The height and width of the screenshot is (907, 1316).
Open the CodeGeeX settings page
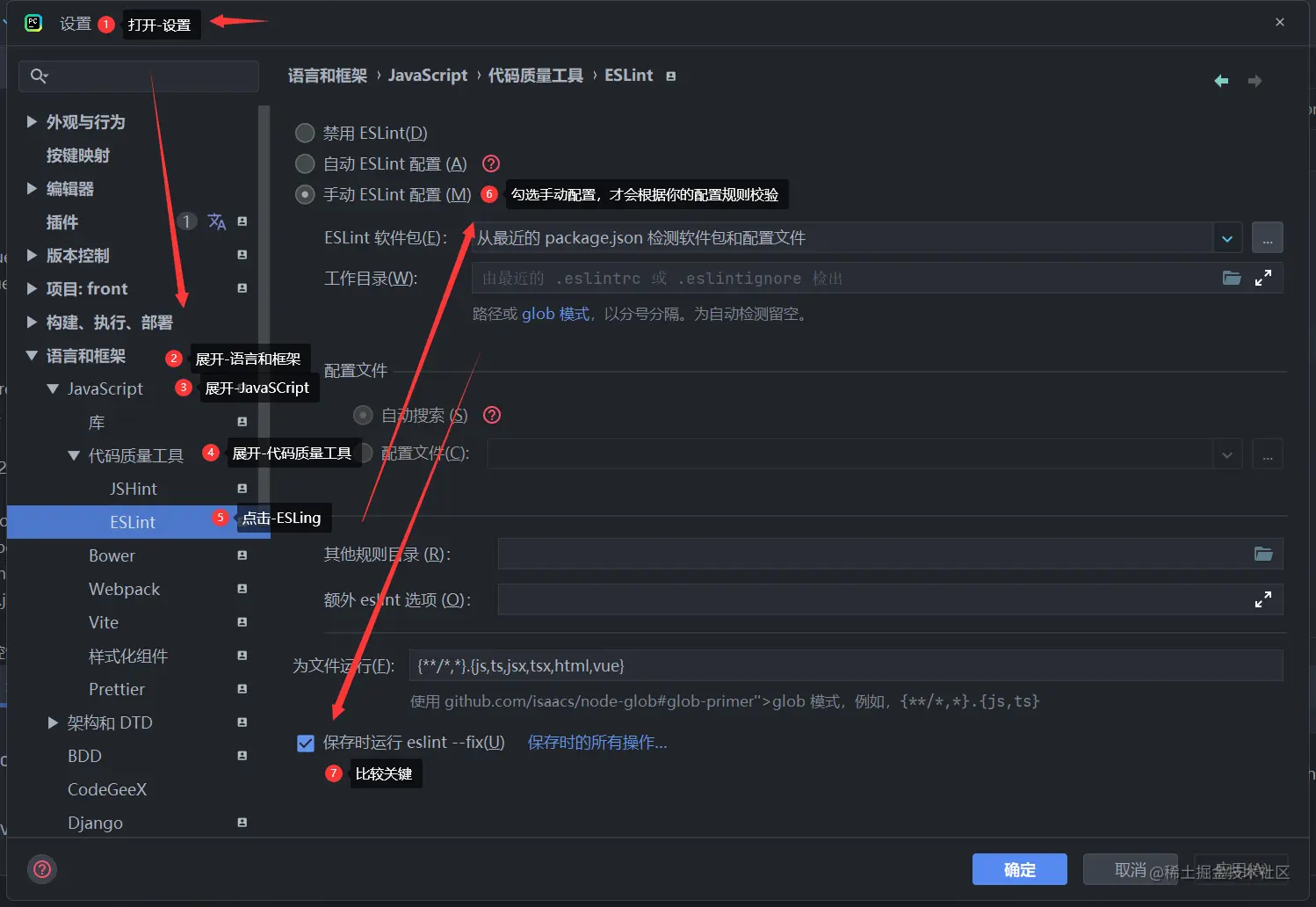pos(107,789)
